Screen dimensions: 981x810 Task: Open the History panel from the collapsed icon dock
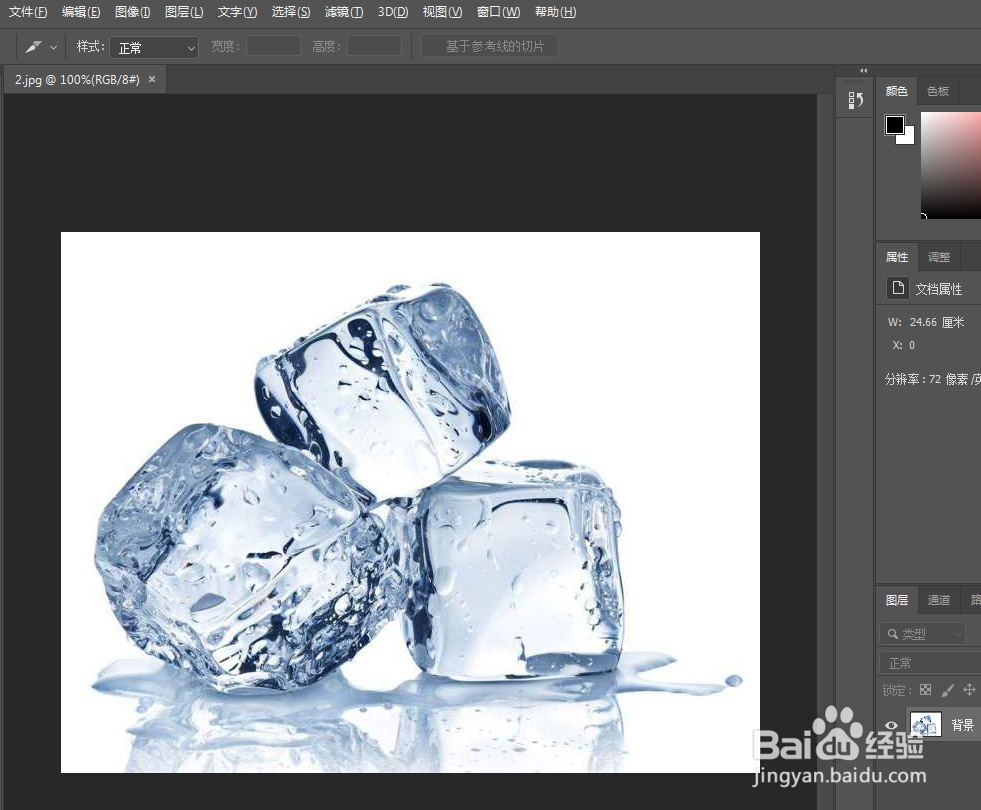click(x=855, y=100)
